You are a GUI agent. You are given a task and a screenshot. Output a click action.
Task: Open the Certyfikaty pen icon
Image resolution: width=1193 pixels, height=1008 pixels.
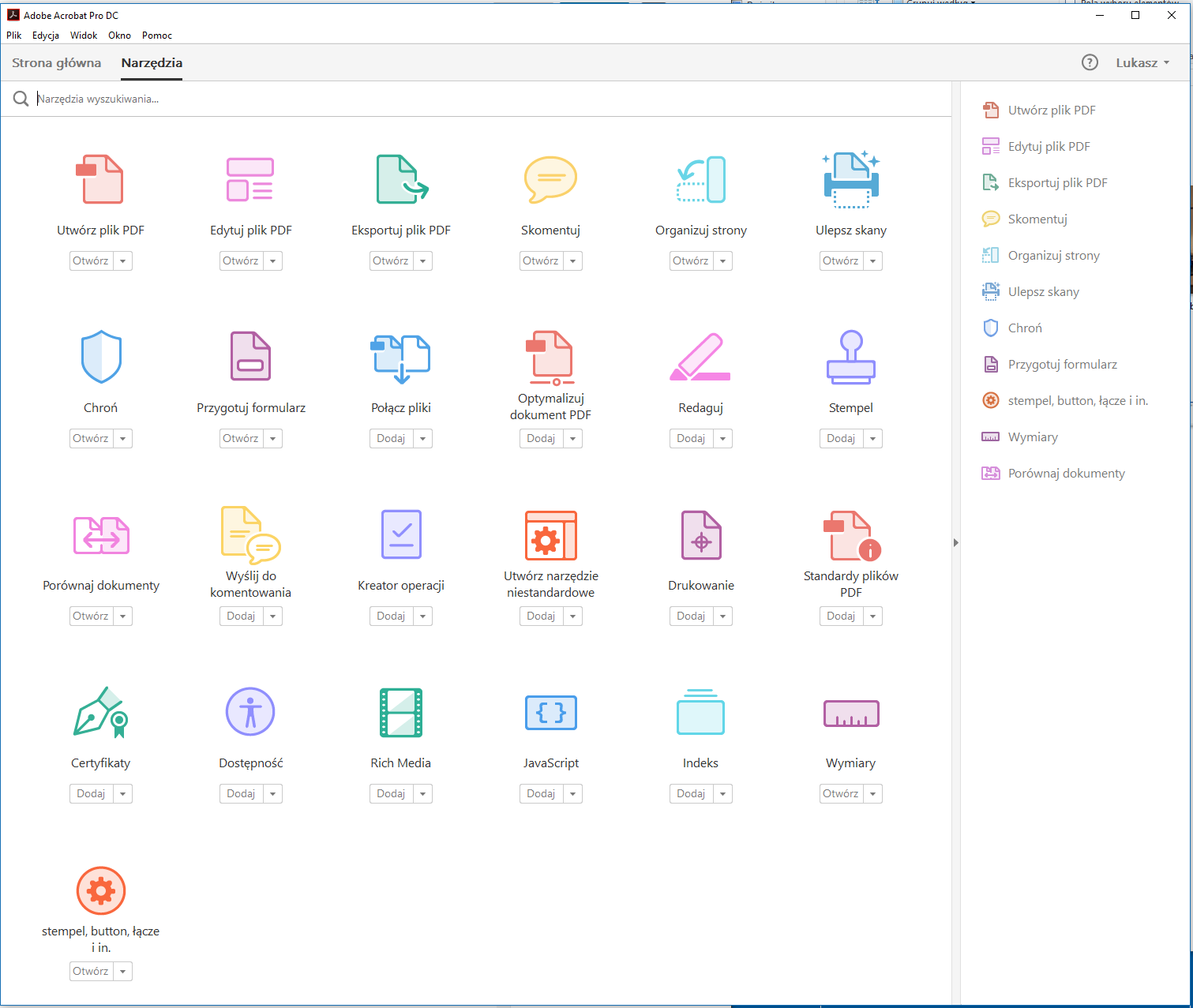click(x=100, y=713)
